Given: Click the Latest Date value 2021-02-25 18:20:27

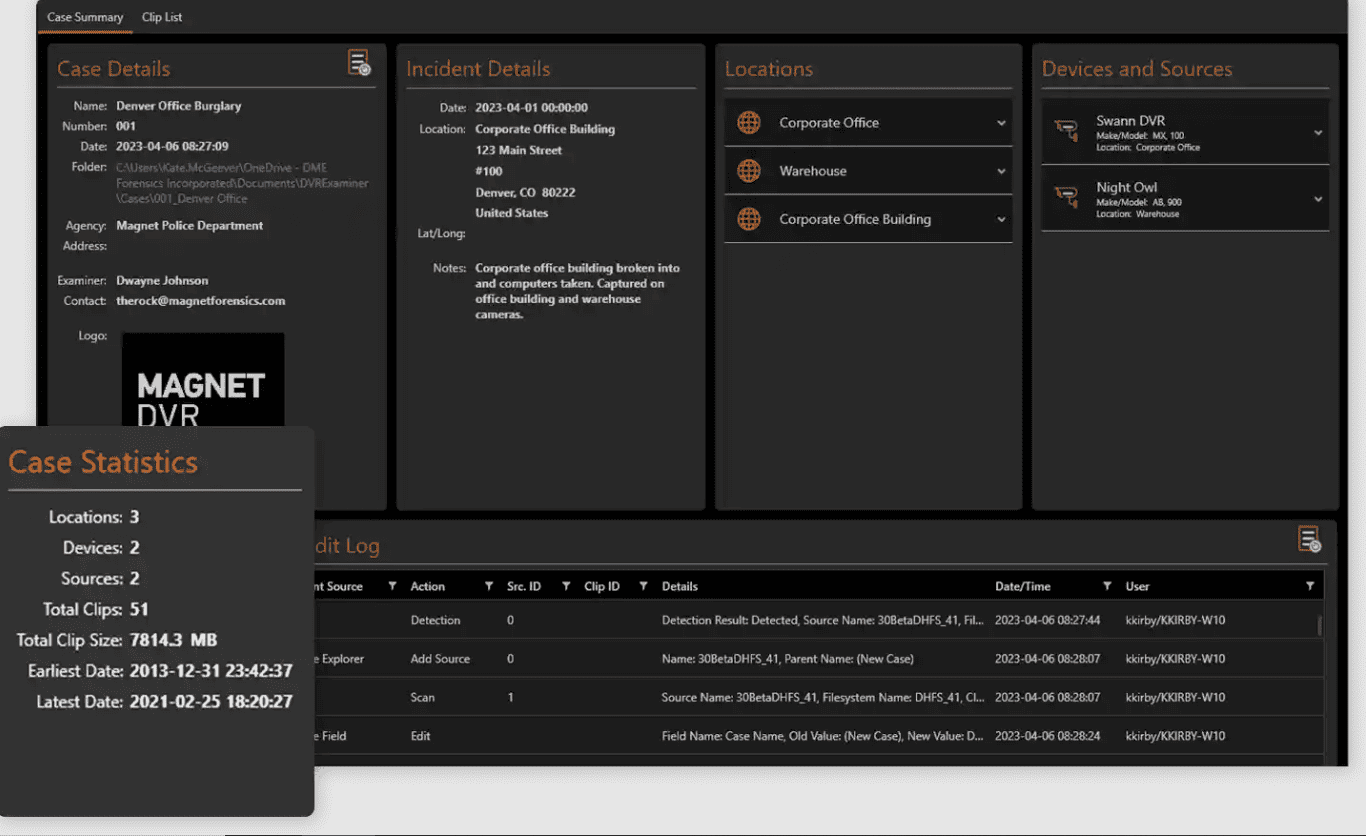Looking at the screenshot, I should (211, 702).
